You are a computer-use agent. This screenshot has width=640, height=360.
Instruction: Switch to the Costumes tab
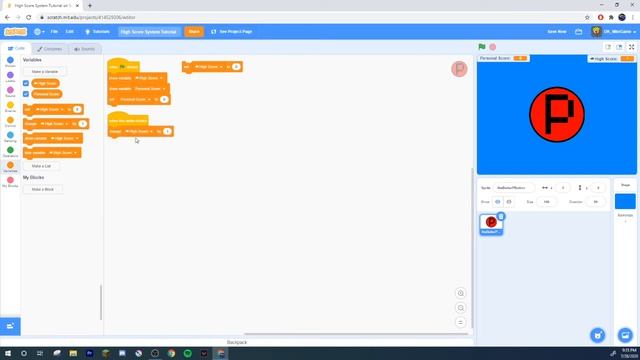pos(49,49)
